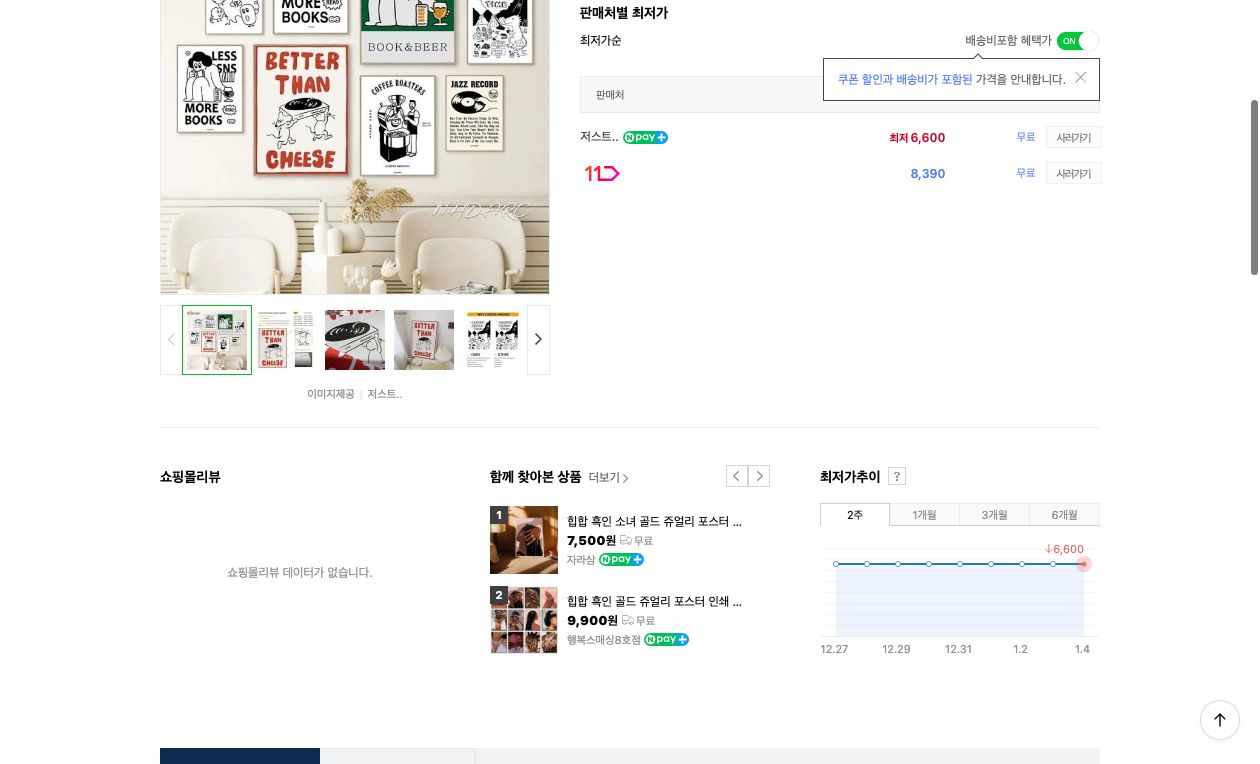The image size is (1260, 764).
Task: Click the 최저가순 sorting option
Action: click(x=600, y=41)
